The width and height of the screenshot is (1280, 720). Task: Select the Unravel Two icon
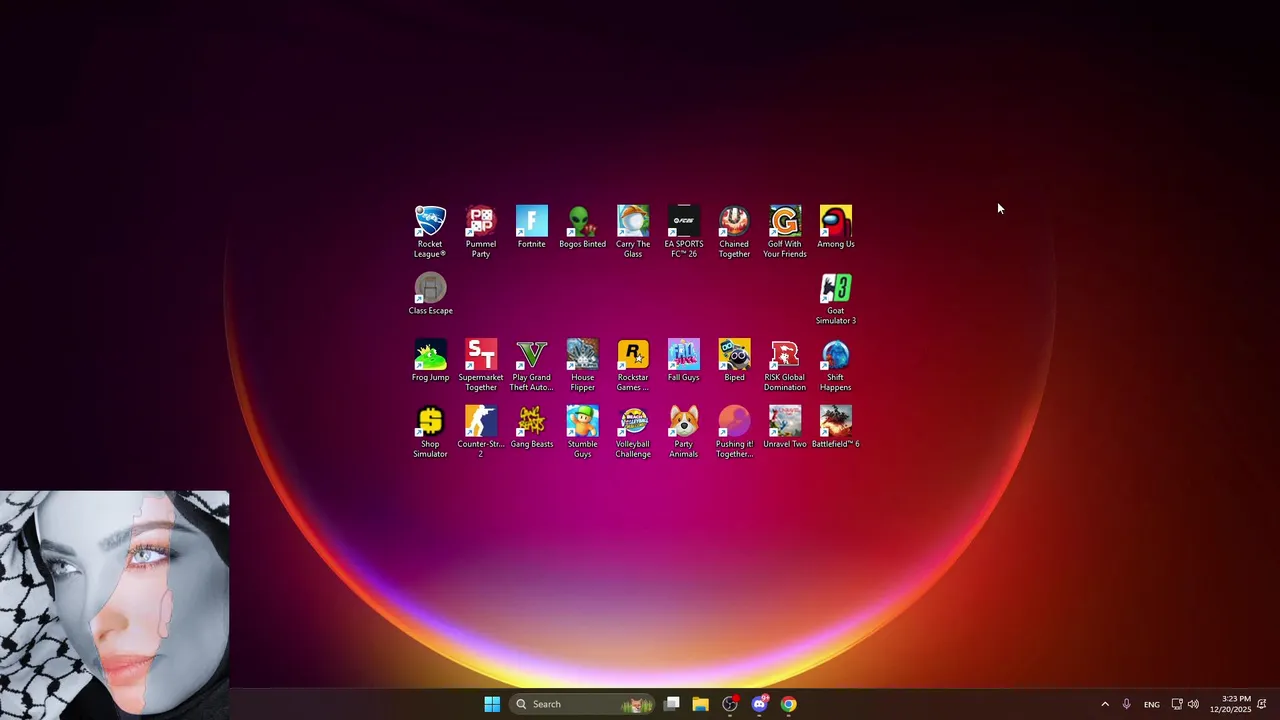point(785,428)
